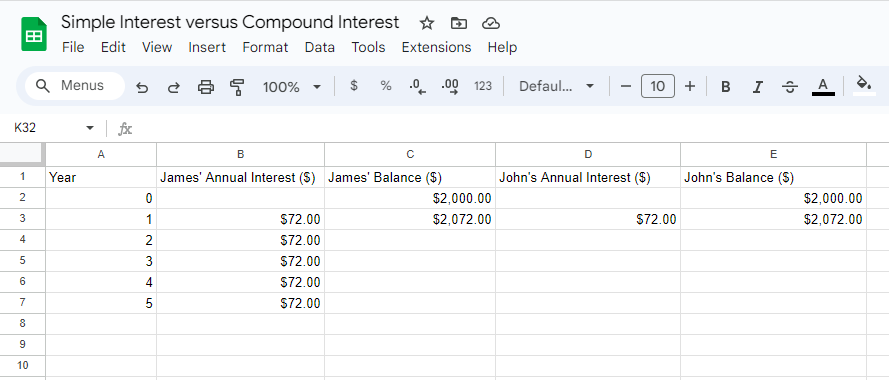Click the select all corner box
This screenshot has height=380, width=889.
pos(22,154)
